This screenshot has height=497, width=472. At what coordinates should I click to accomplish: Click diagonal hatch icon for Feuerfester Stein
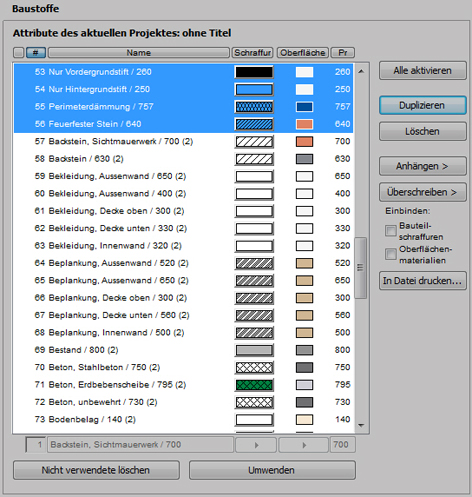coord(254,124)
